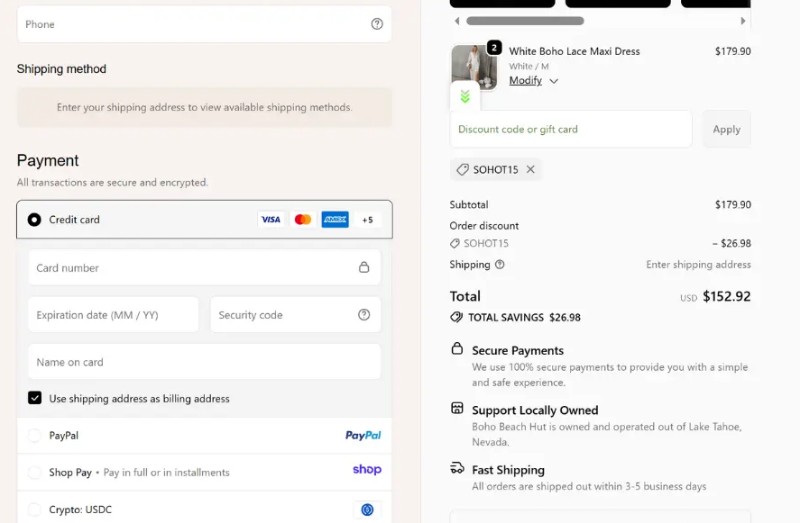The width and height of the screenshot is (800, 523).
Task: Click the Phone field help icon
Action: (377, 24)
